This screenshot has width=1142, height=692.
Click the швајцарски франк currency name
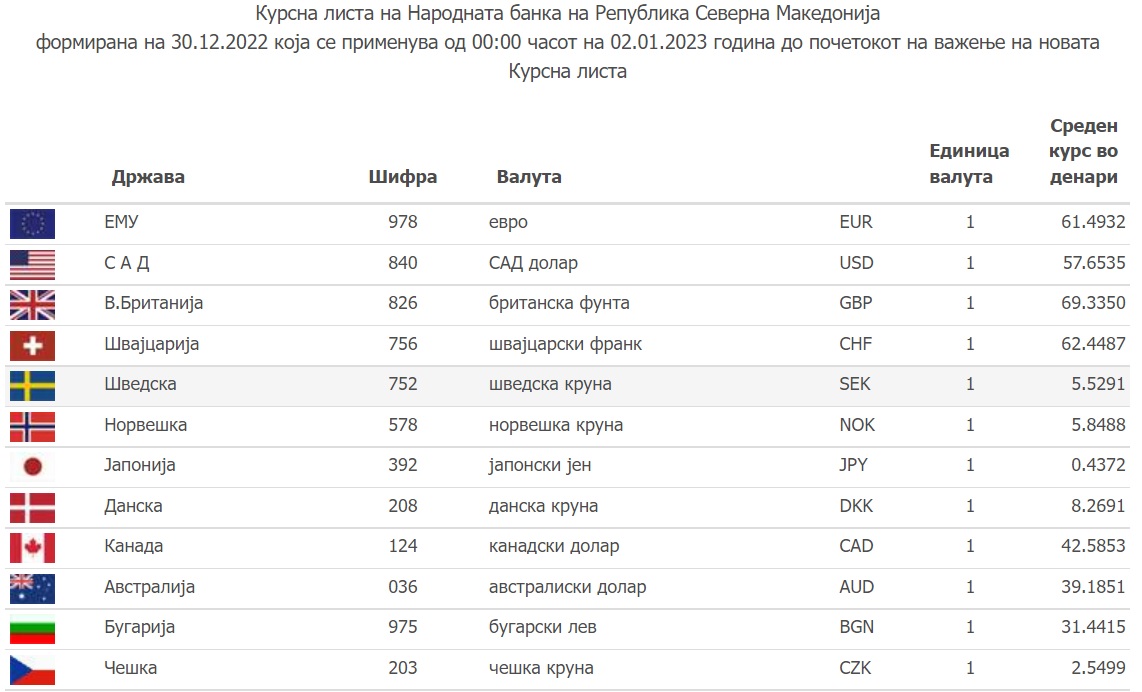click(565, 344)
